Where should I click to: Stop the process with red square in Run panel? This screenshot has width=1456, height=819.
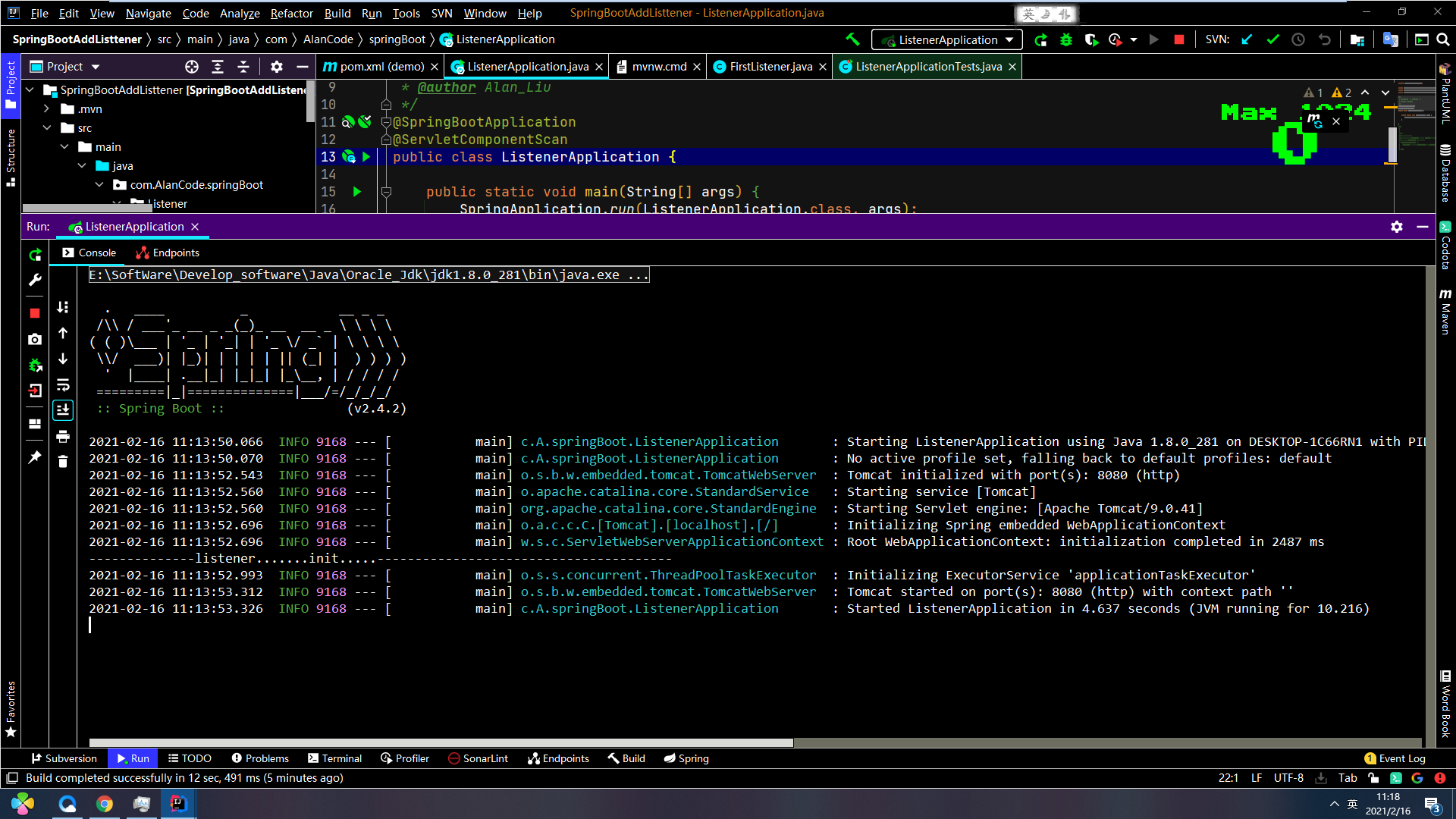[x=35, y=313]
